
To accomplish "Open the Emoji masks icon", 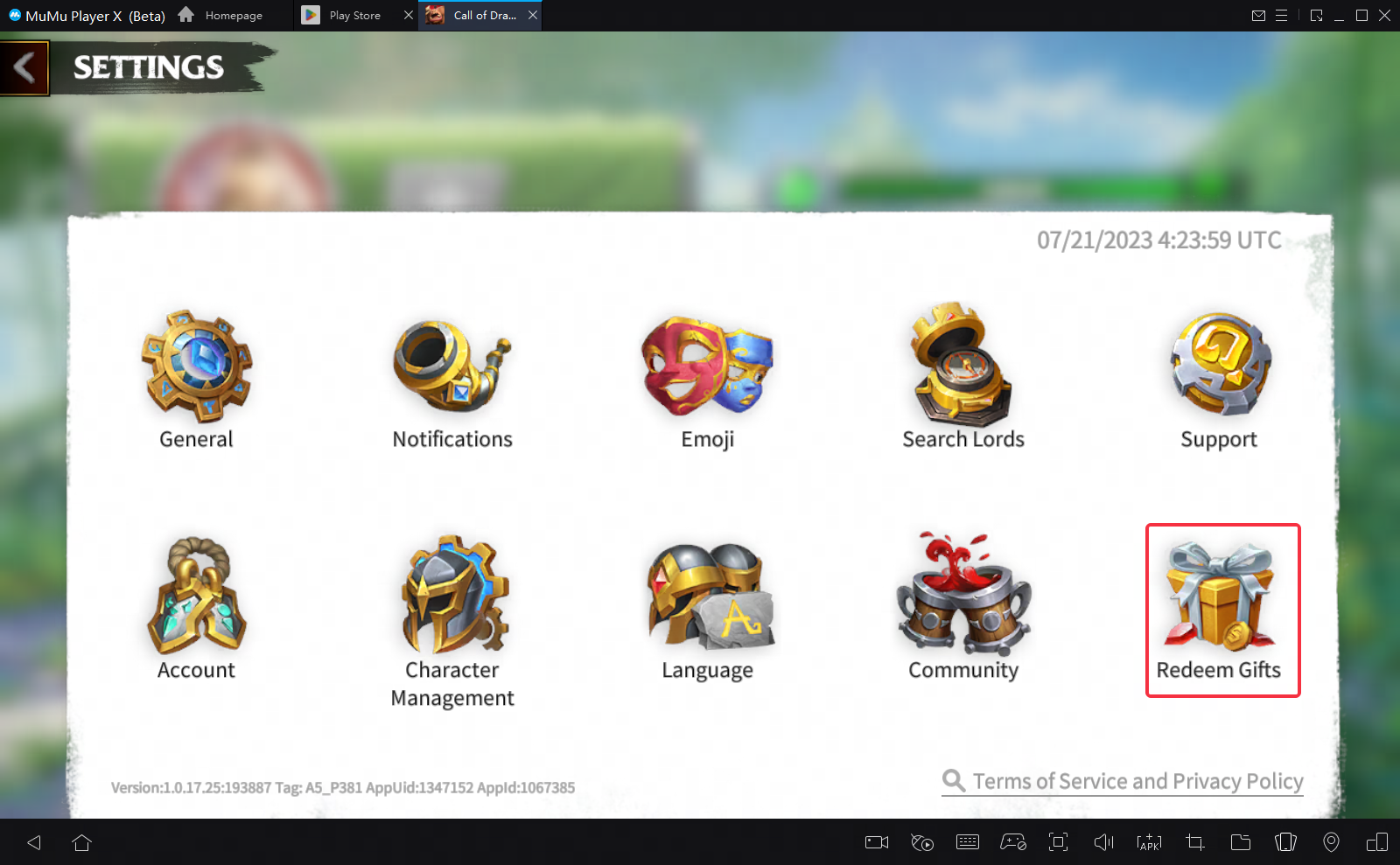I will (x=707, y=366).
